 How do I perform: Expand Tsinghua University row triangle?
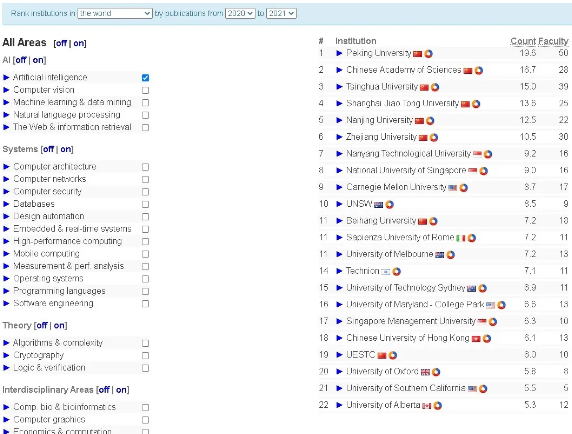339,87
